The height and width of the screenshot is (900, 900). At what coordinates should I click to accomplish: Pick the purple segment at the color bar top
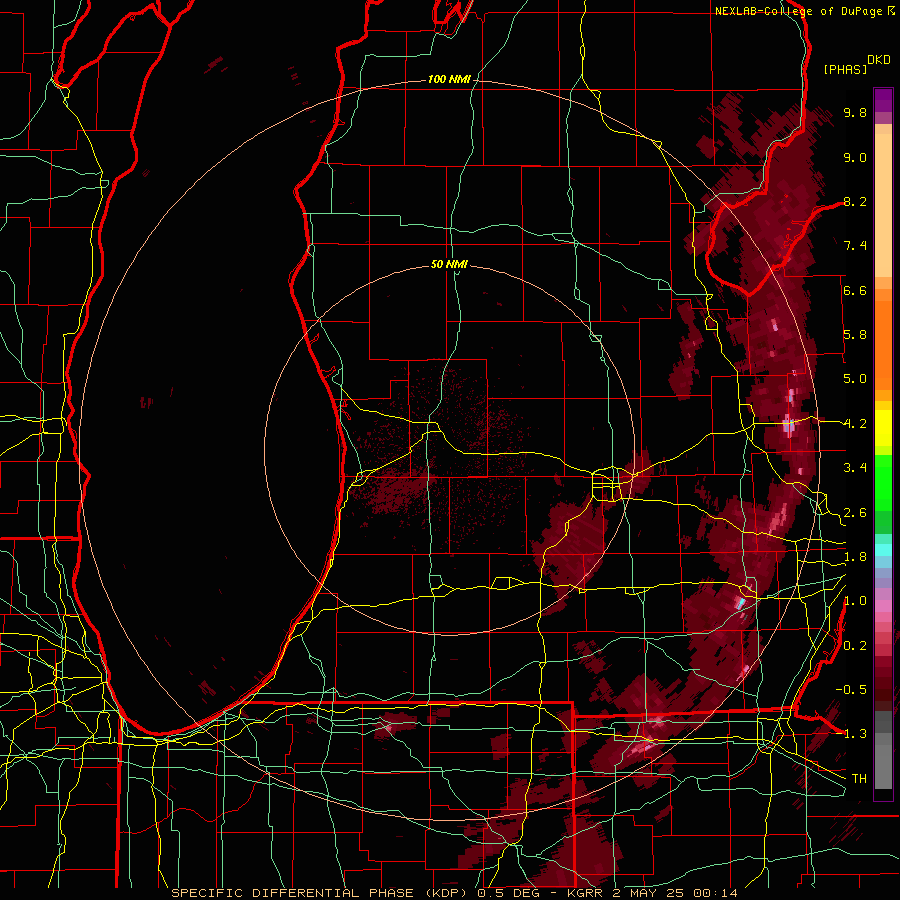[883, 100]
